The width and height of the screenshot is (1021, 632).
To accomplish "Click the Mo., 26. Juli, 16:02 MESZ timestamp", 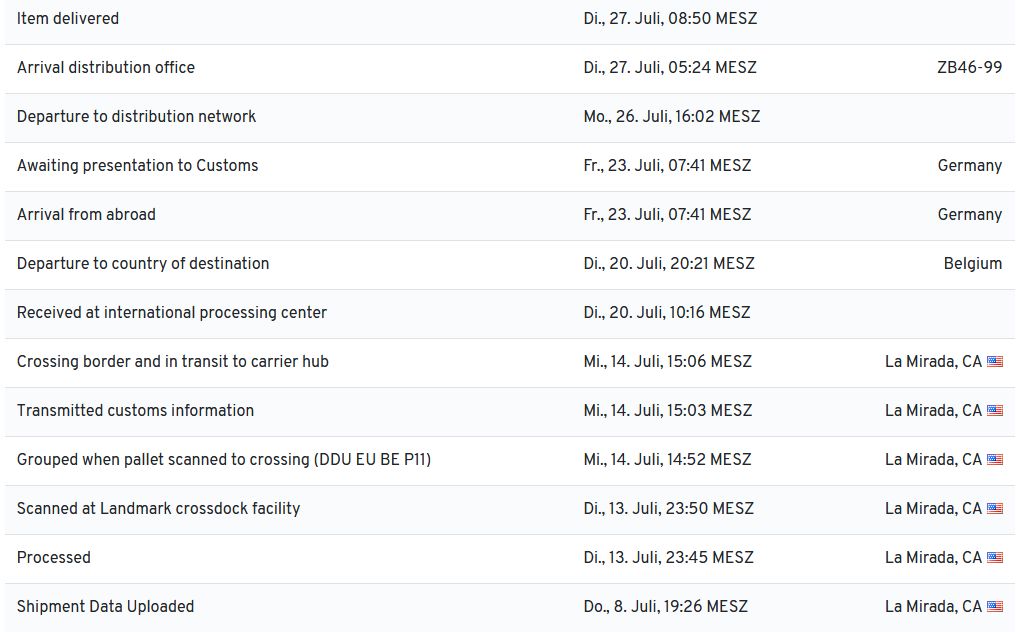I will tap(671, 117).
